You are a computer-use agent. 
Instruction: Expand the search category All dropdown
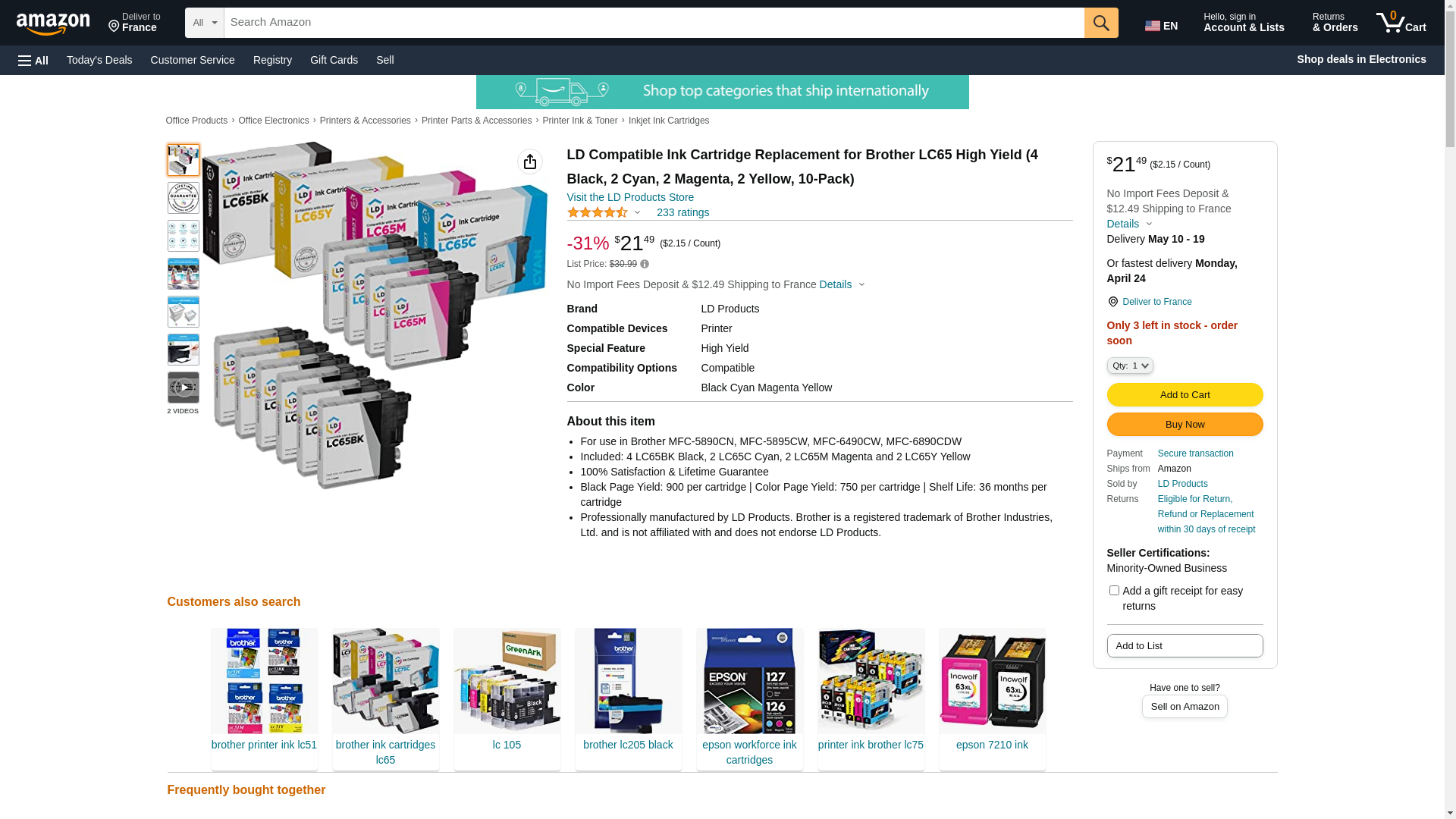click(x=205, y=23)
